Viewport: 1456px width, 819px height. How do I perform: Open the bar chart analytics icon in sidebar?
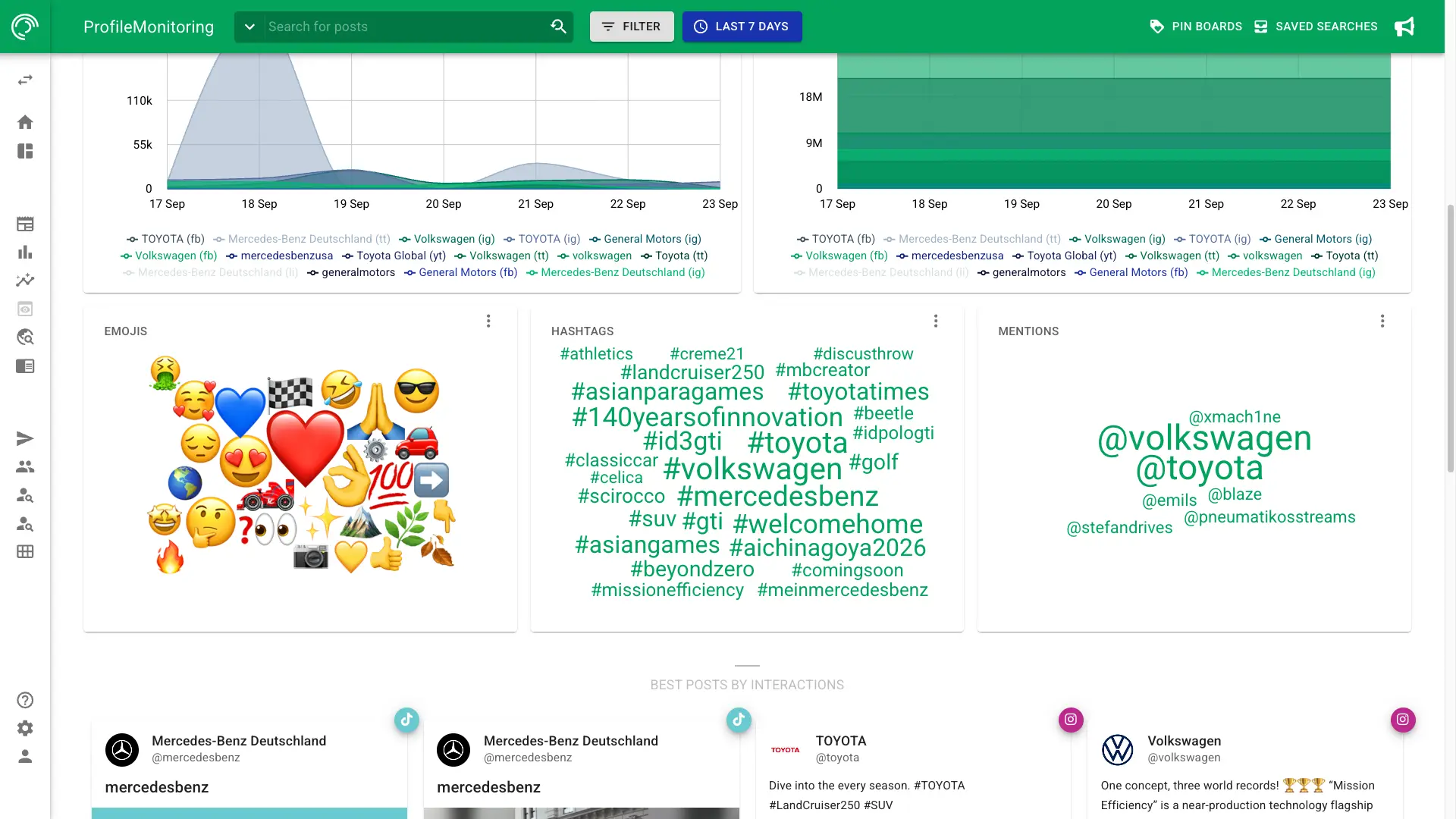click(25, 252)
